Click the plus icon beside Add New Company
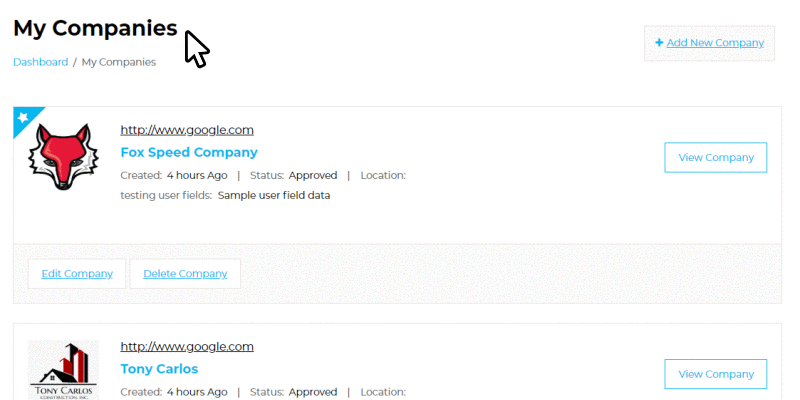The height and width of the screenshot is (400, 800). (659, 43)
